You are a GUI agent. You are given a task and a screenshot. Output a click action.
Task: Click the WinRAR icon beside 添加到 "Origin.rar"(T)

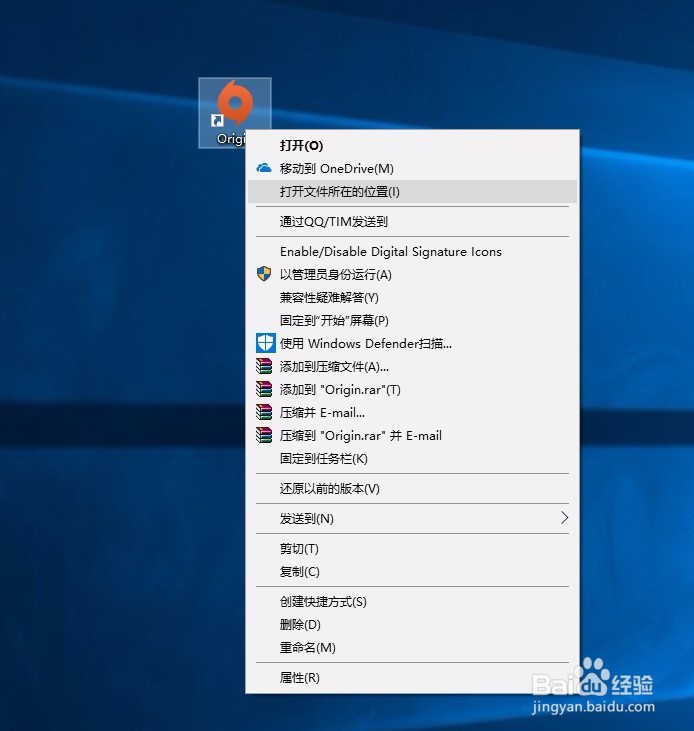[264, 389]
